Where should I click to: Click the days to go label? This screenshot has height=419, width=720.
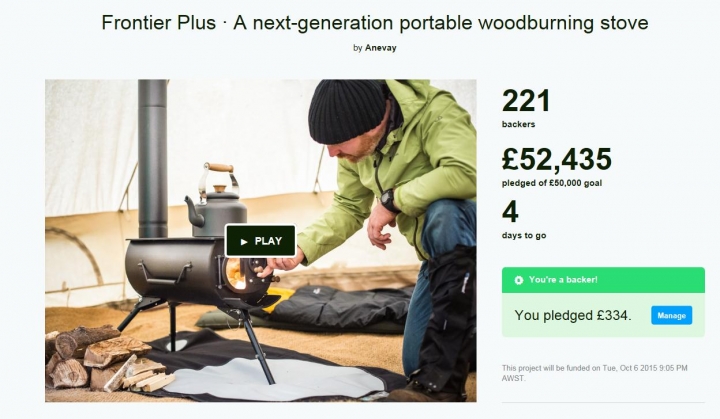point(524,236)
